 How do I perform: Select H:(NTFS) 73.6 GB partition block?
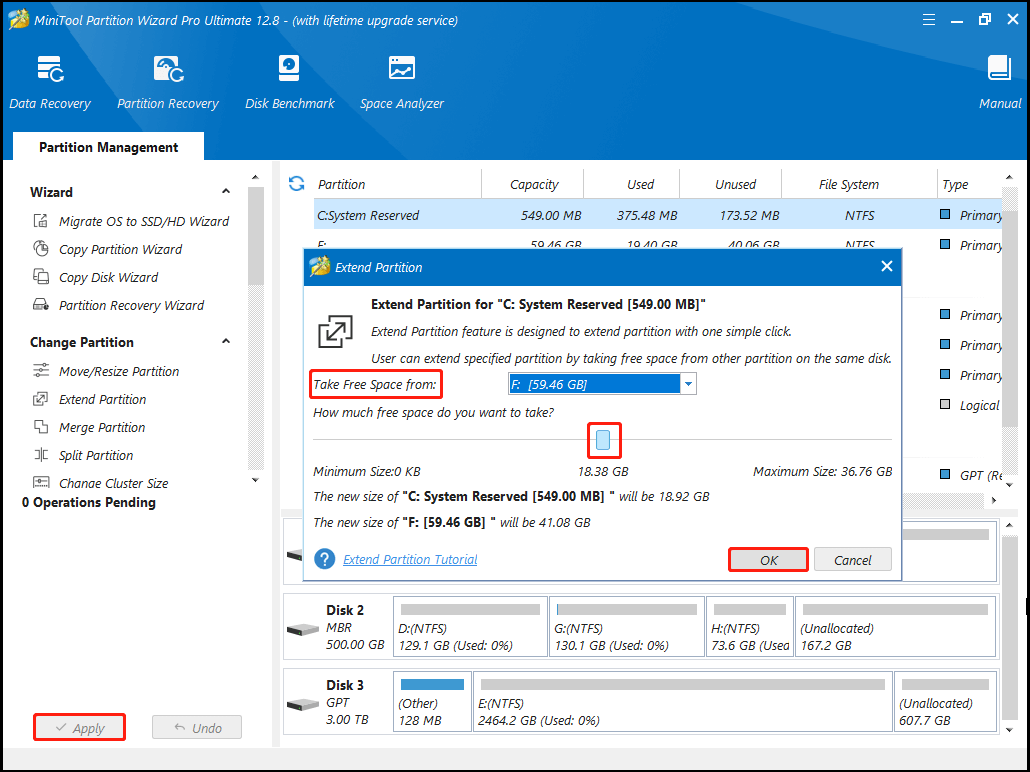click(x=750, y=627)
